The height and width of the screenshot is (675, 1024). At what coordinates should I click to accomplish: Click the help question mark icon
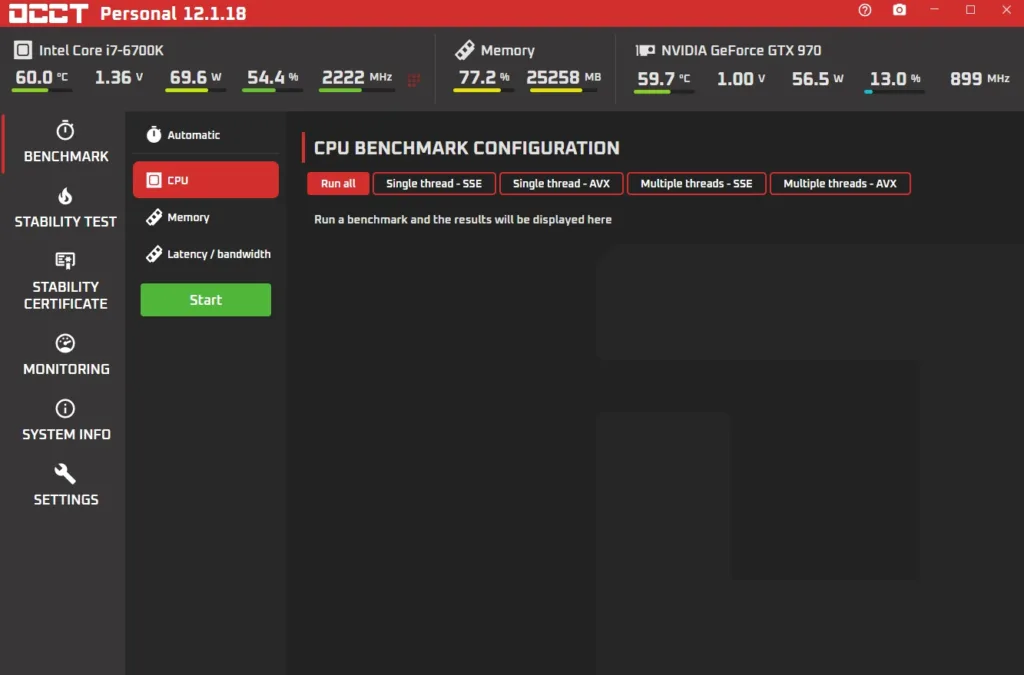tap(865, 10)
